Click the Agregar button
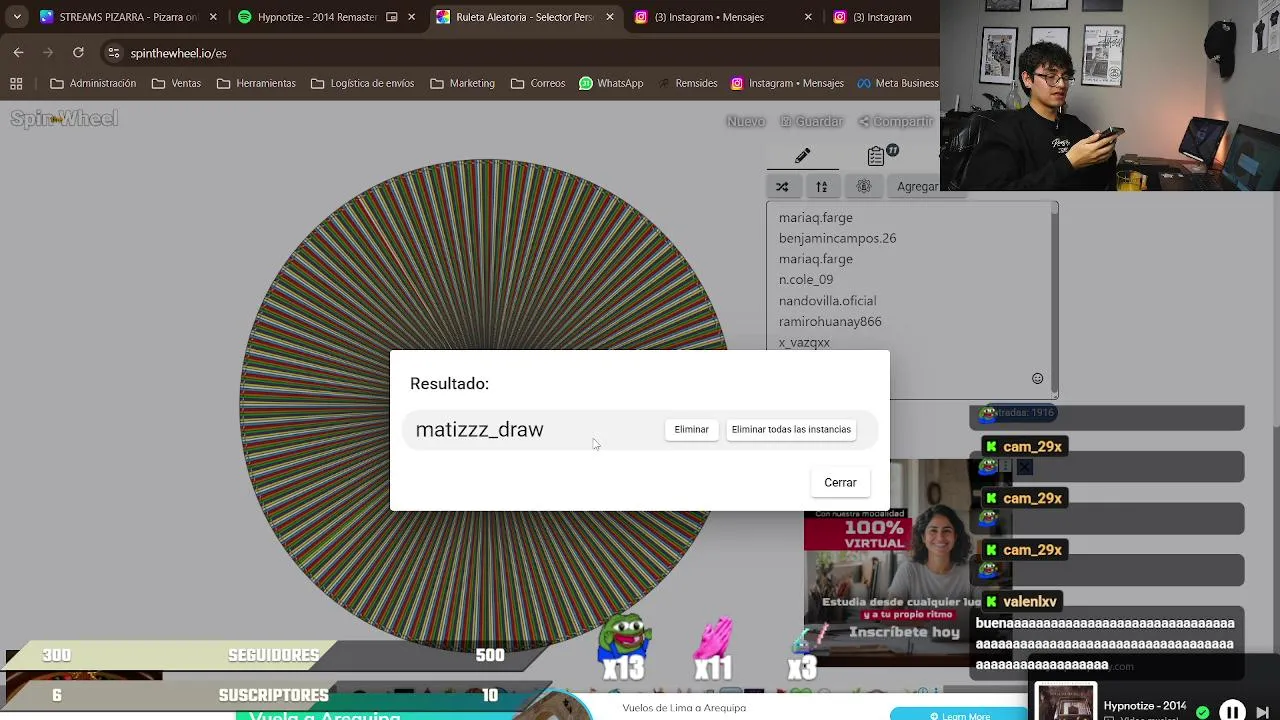Image resolution: width=1280 pixels, height=720 pixels. click(917, 186)
